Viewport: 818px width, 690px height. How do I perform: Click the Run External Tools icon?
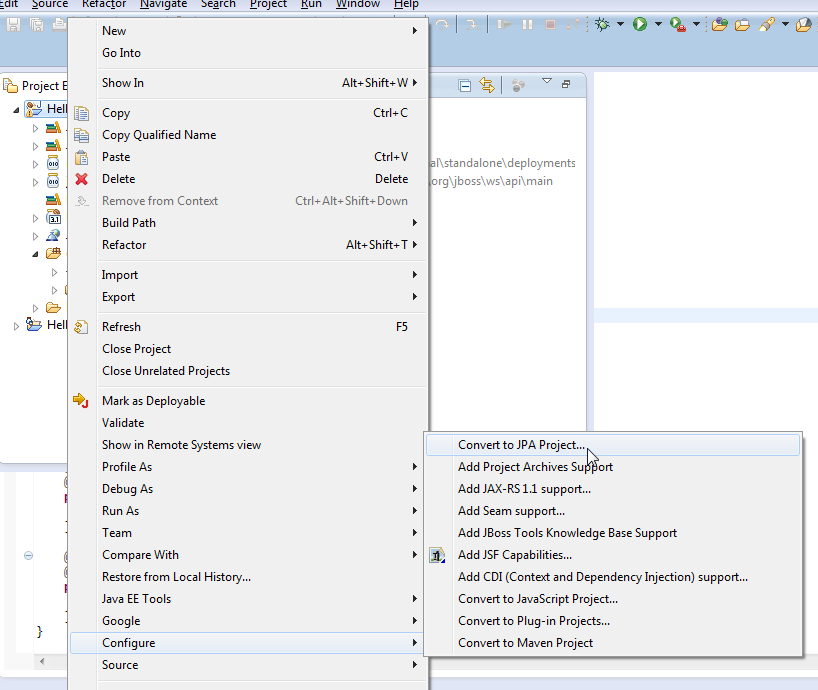pyautogui.click(x=677, y=24)
